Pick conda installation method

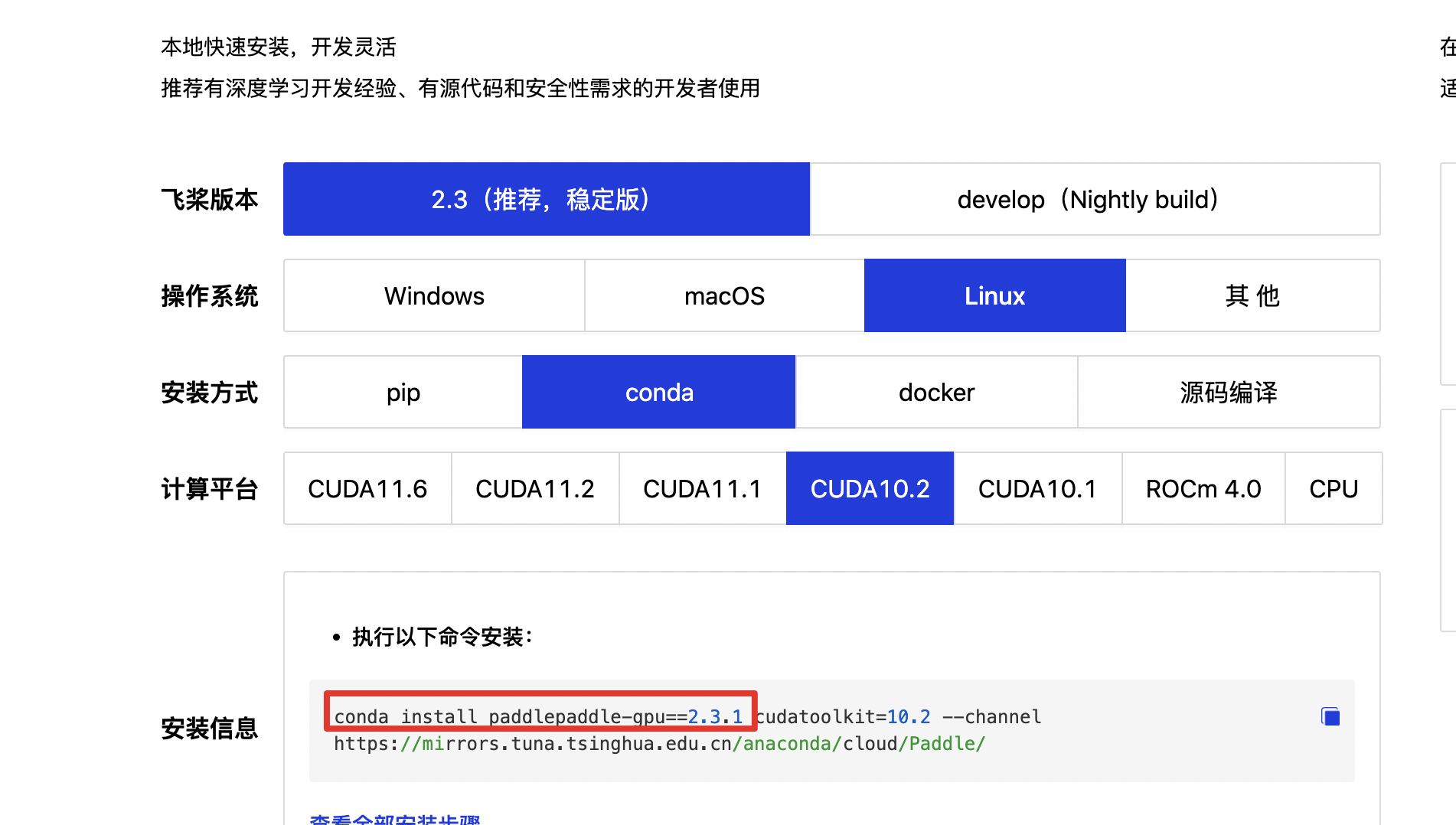[x=658, y=392]
